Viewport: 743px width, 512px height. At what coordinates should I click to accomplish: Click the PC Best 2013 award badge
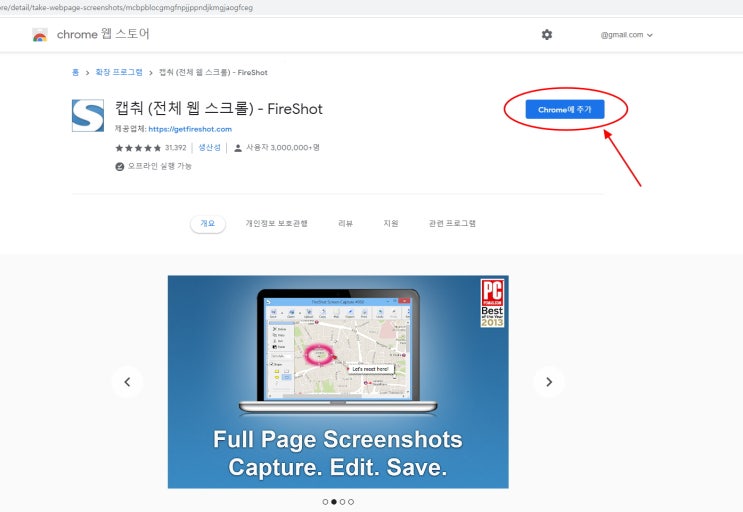(x=492, y=303)
